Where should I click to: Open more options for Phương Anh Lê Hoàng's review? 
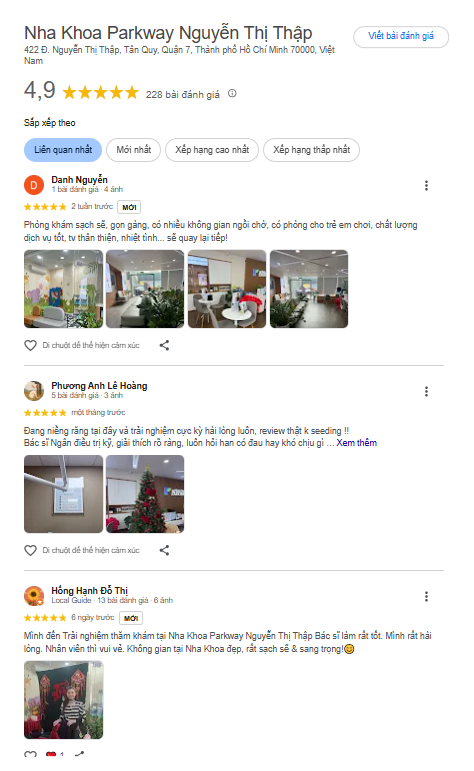pyautogui.click(x=426, y=391)
